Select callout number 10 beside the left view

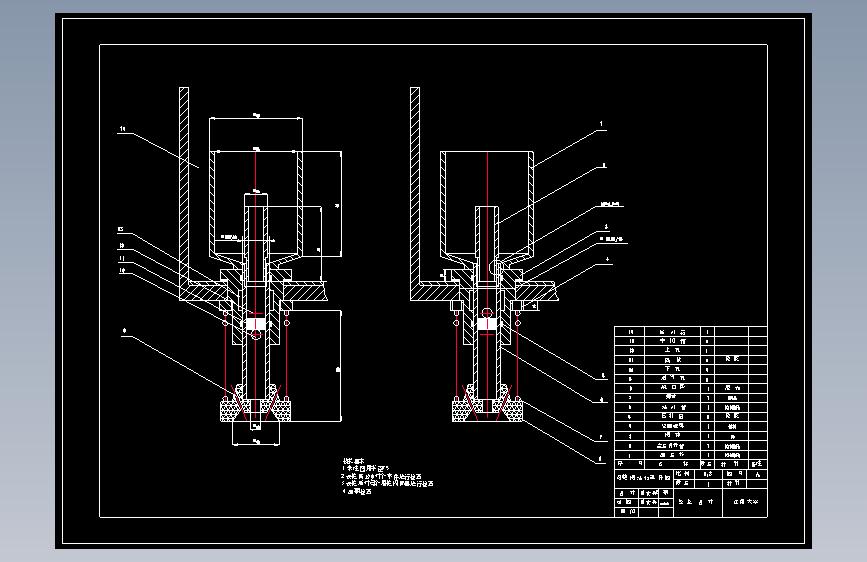point(122,270)
